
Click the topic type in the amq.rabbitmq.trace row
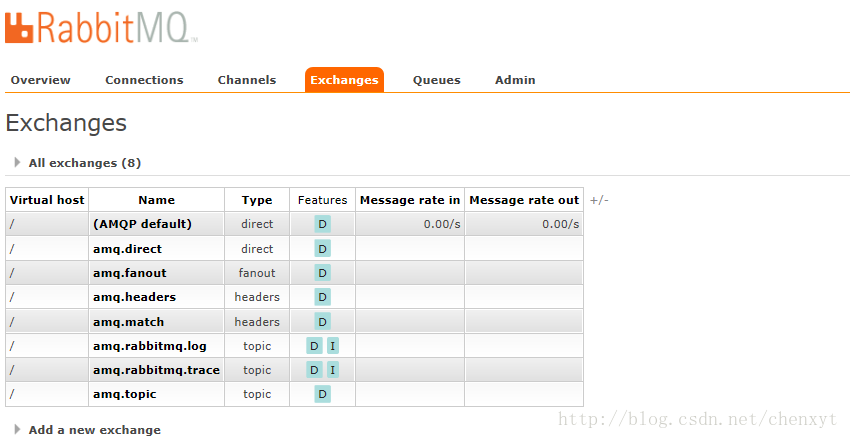tap(257, 370)
